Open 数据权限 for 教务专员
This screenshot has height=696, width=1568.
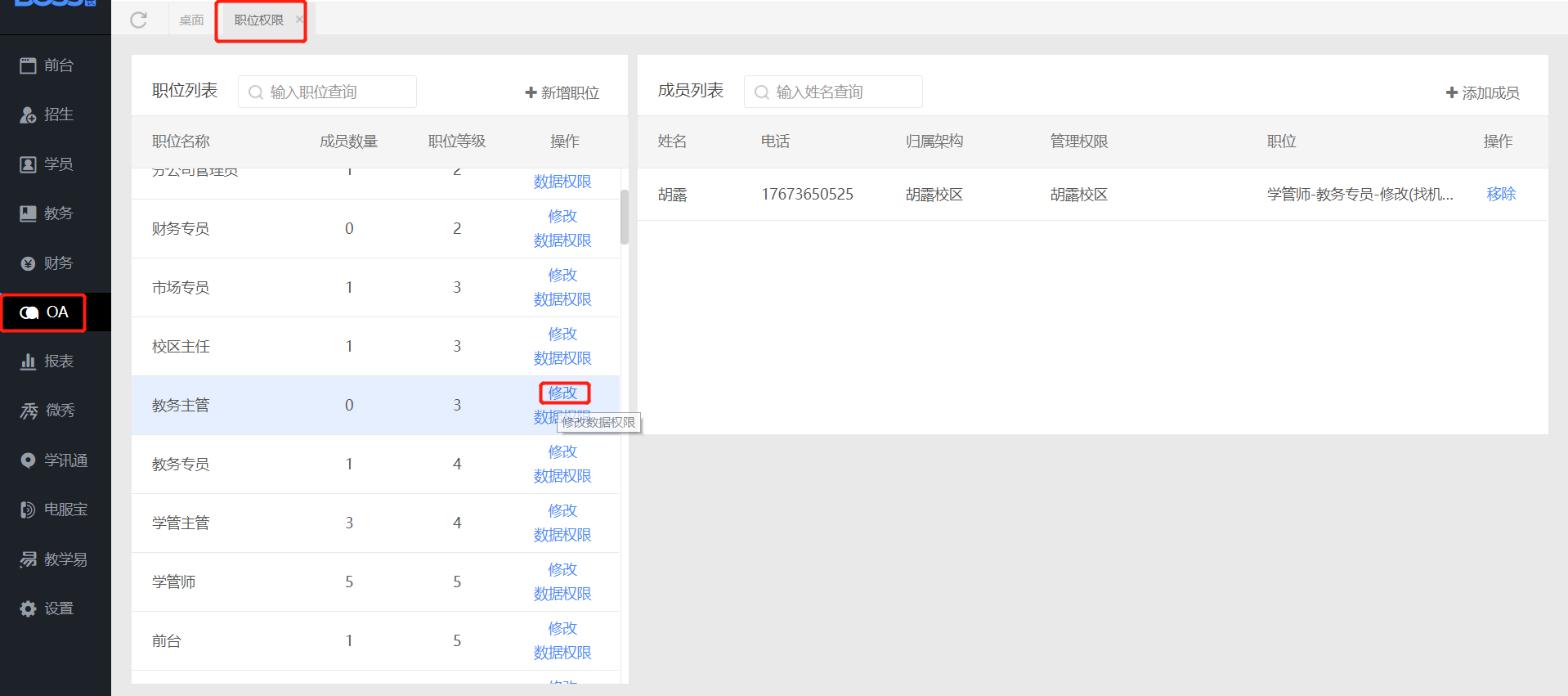click(x=562, y=476)
